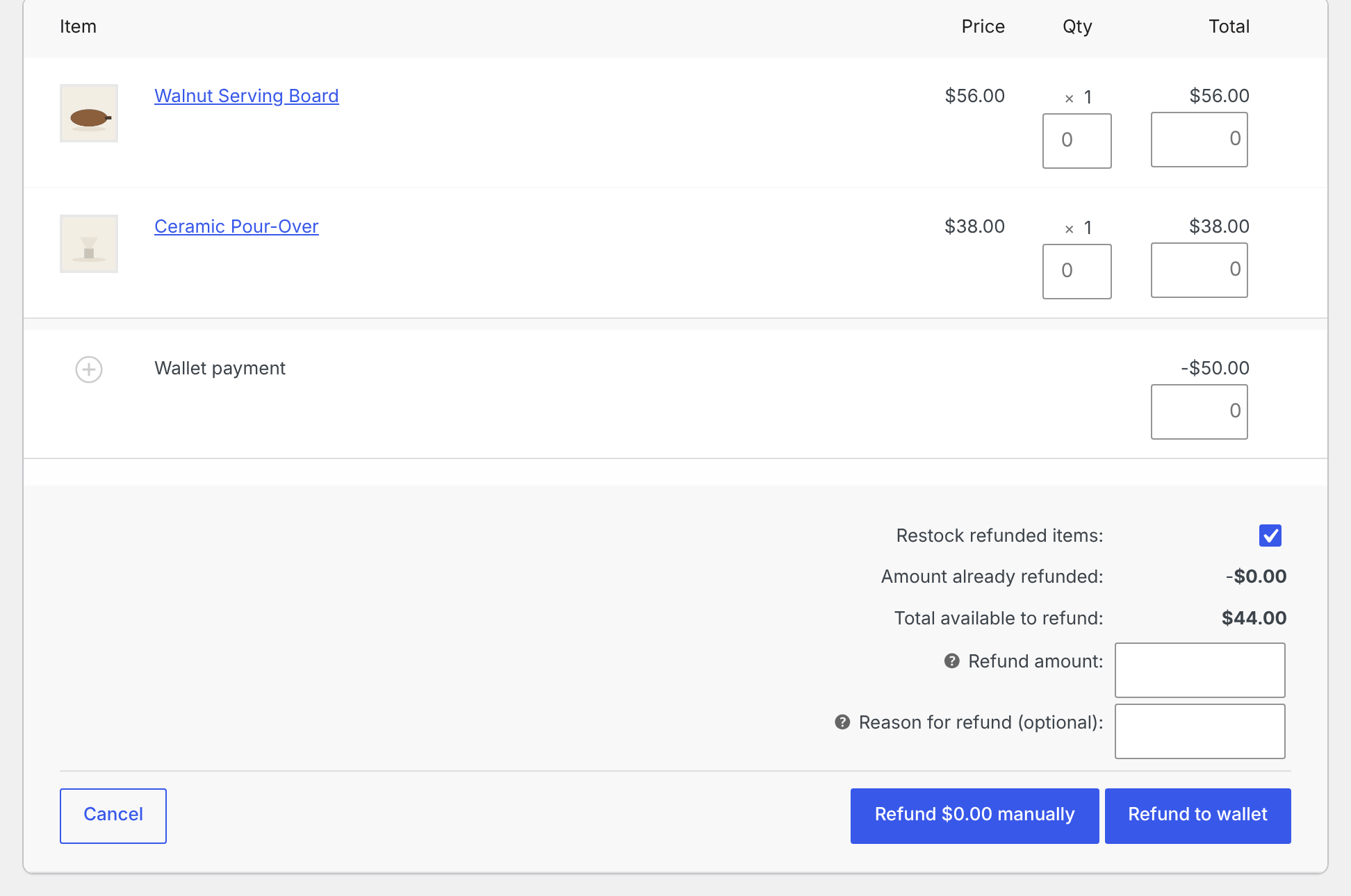This screenshot has width=1351, height=896.
Task: Click the $44.00 total available to refund value
Action: click(1254, 618)
